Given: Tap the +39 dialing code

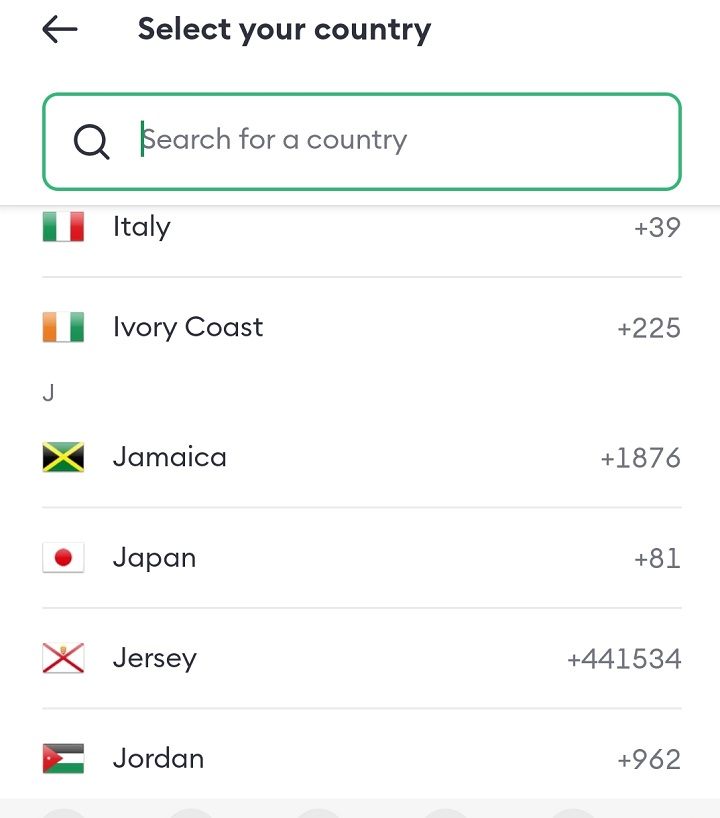Looking at the screenshot, I should [657, 228].
